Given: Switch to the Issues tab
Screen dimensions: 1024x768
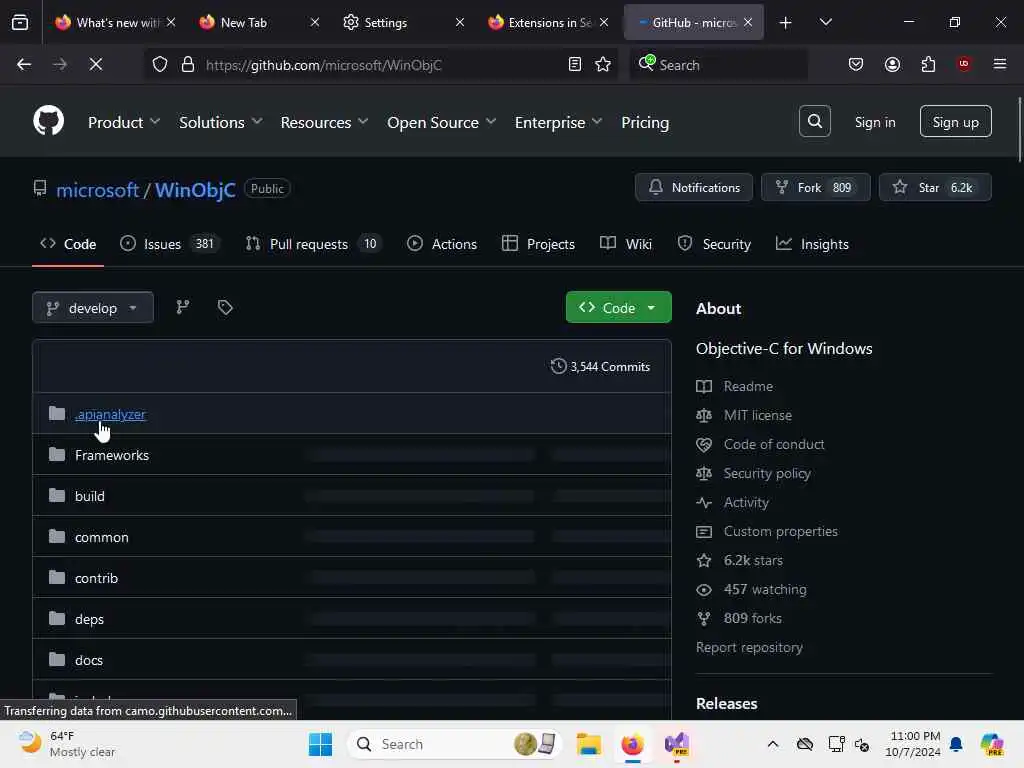Looking at the screenshot, I should (170, 244).
